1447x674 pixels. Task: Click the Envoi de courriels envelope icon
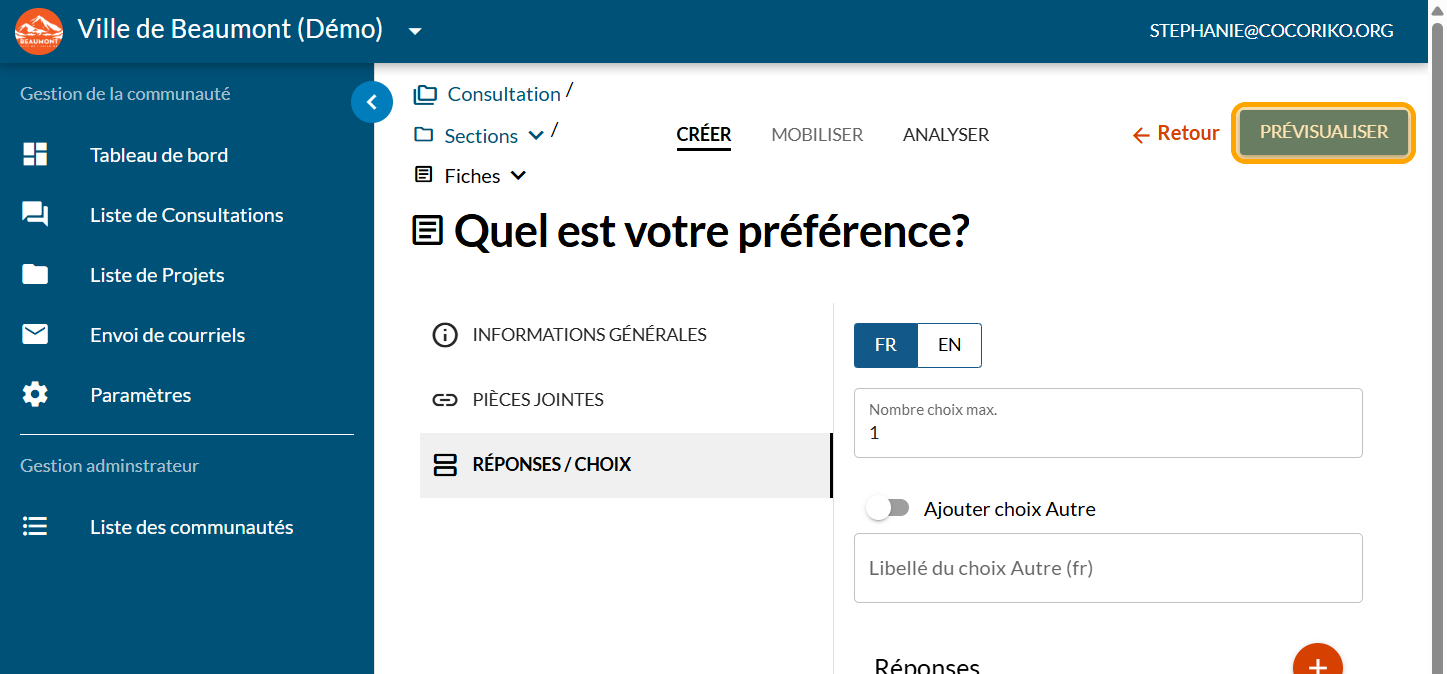tap(35, 335)
